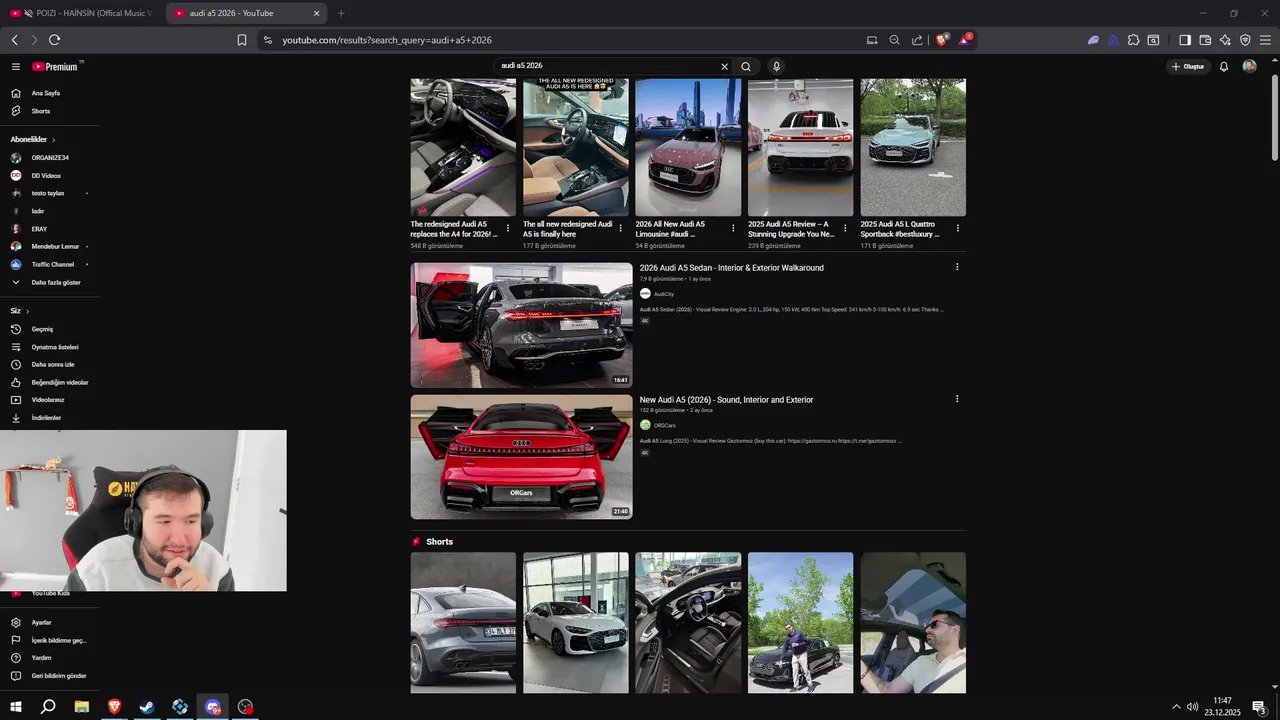Open Geri bildirim gönder feedback
1280x720 pixels.
click(50, 676)
